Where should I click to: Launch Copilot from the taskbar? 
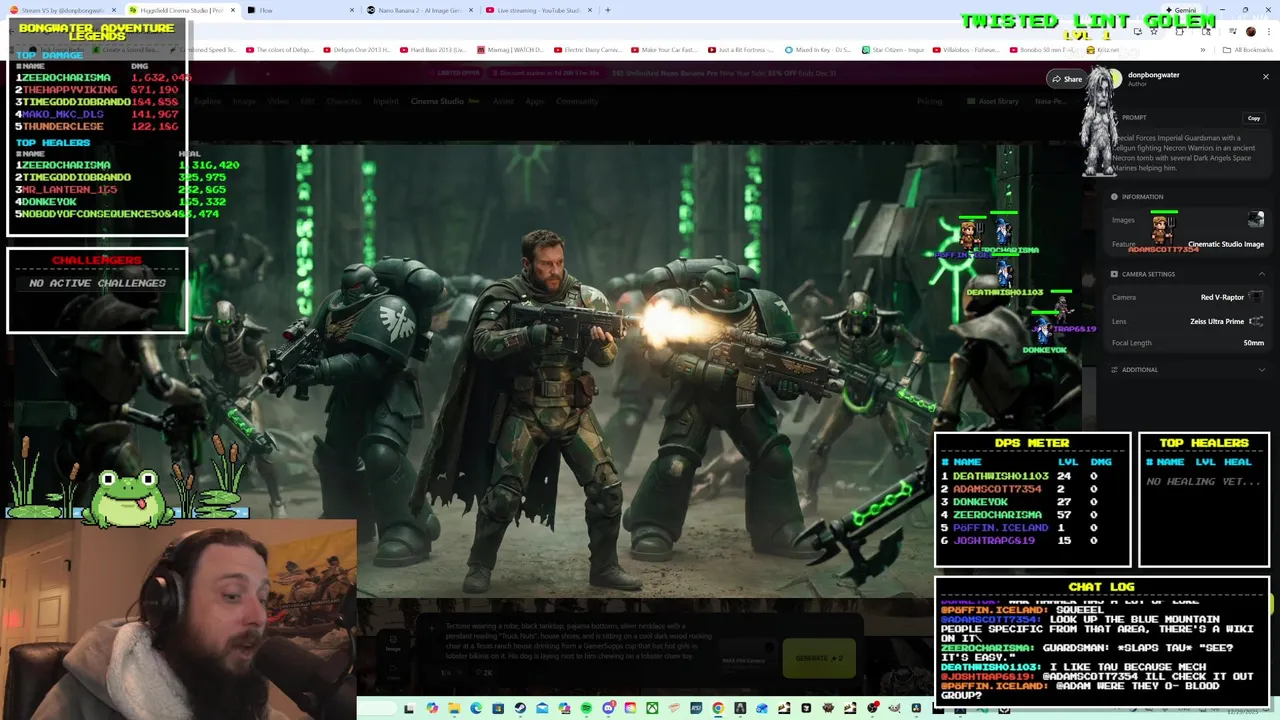click(432, 709)
